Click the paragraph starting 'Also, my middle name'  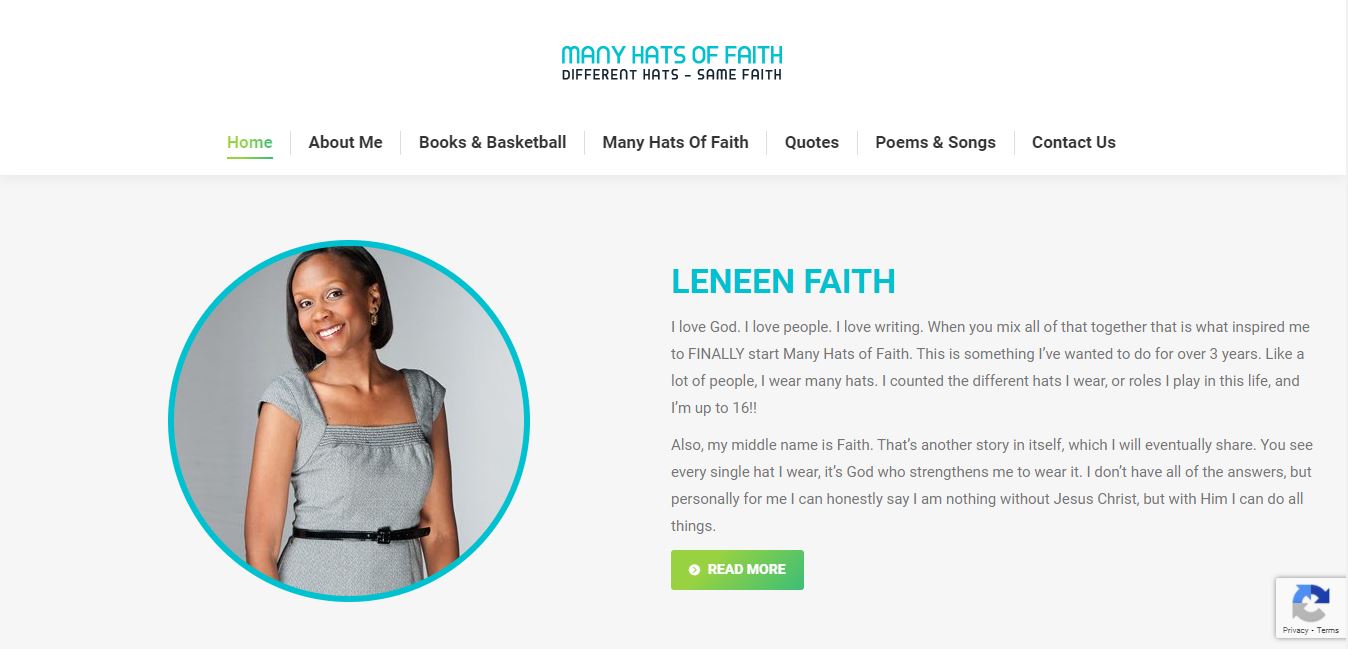[x=992, y=485]
